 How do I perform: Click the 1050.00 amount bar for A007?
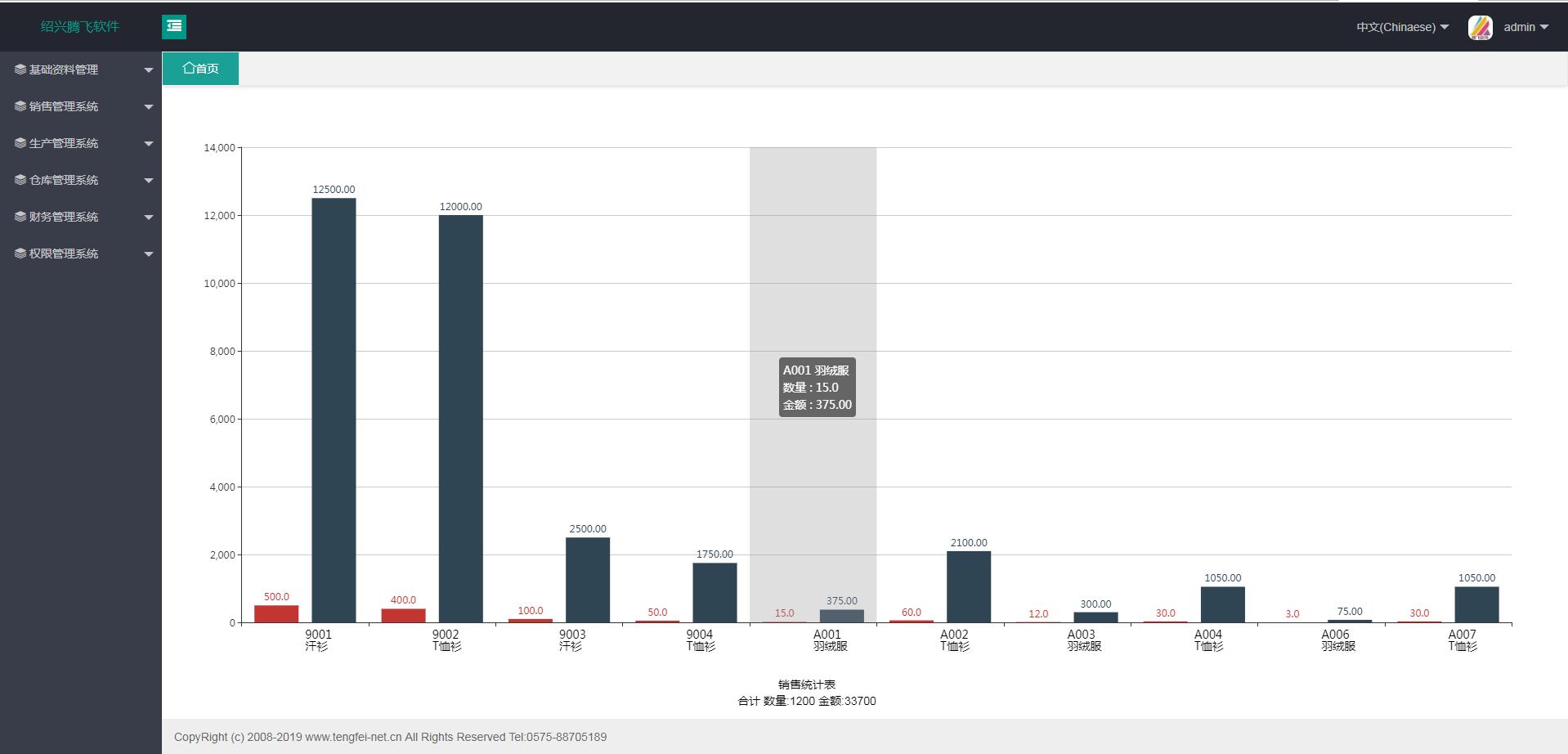coord(1476,604)
